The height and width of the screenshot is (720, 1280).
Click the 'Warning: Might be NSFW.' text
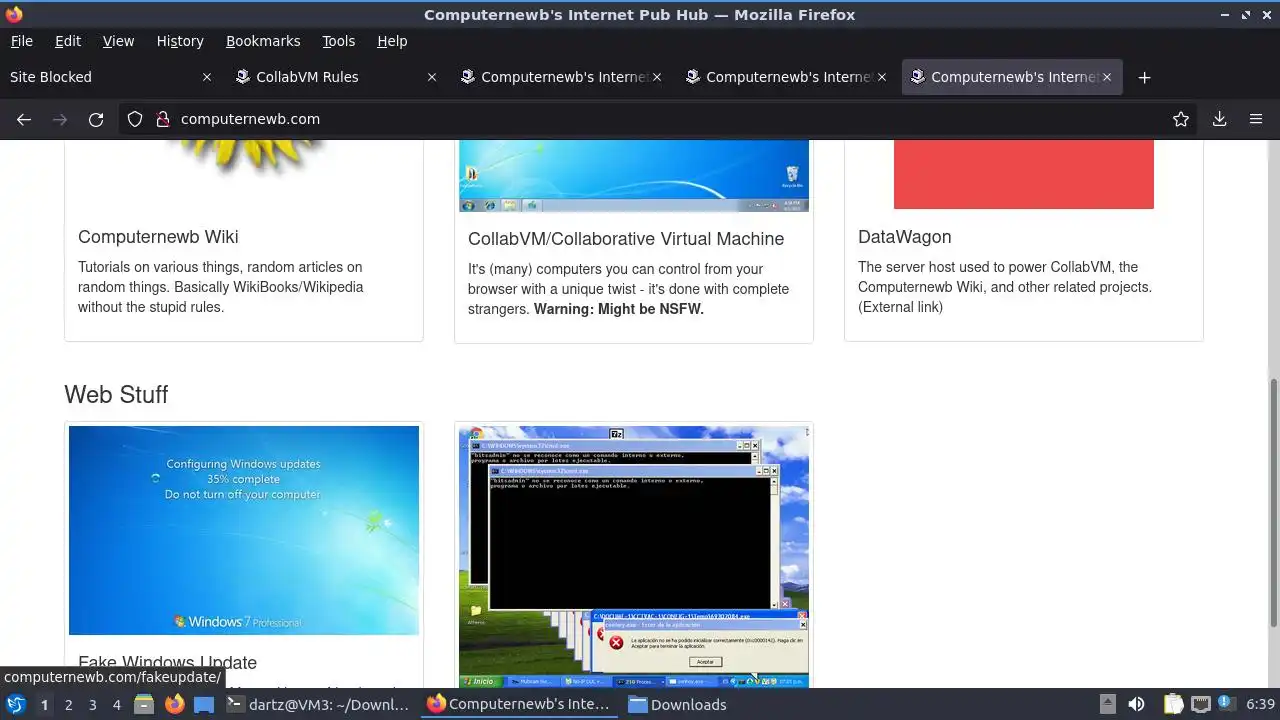coord(619,309)
